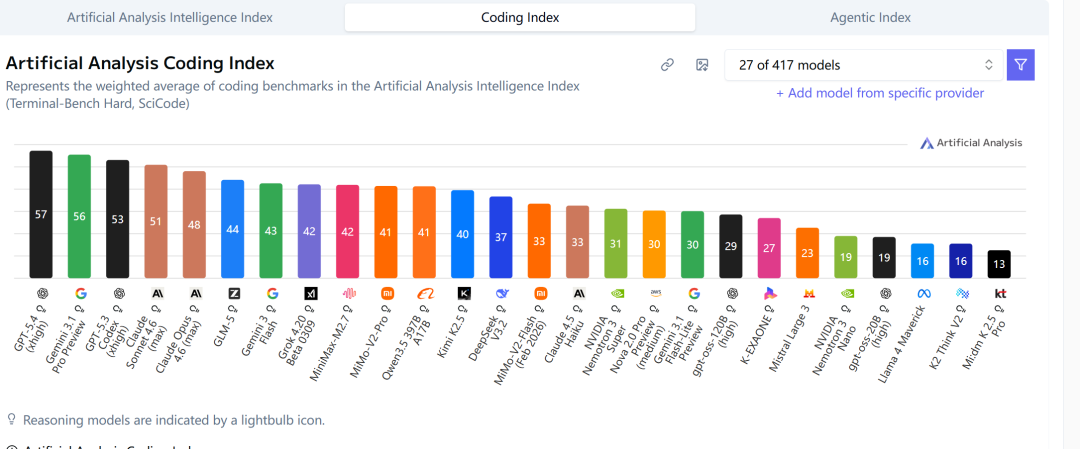Click the Mi:dm K 2.5 Pro bar showing 13
Viewport: 1080px width, 449px height.
[x=999, y=264]
